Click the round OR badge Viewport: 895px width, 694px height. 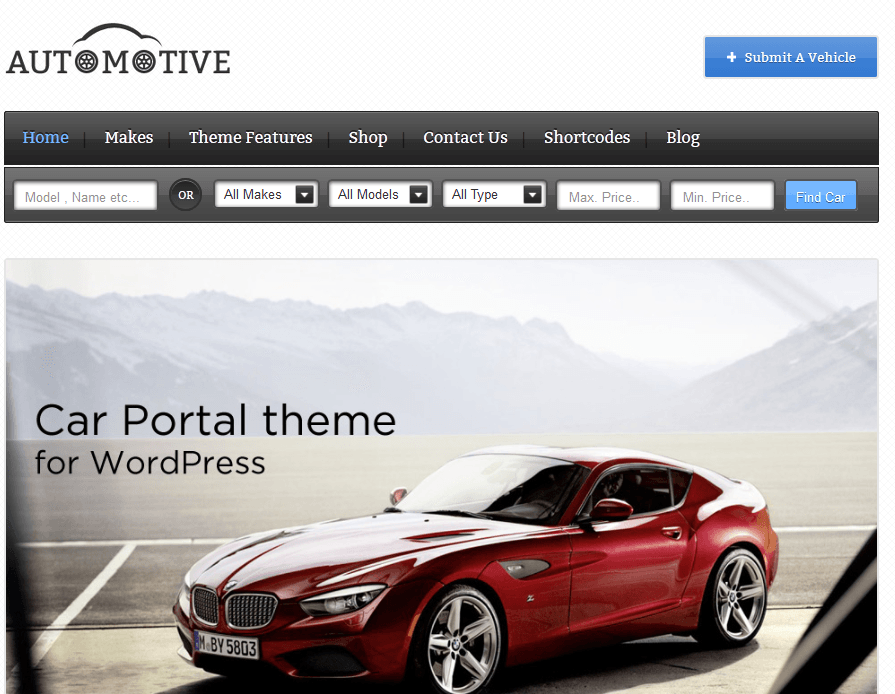(186, 195)
